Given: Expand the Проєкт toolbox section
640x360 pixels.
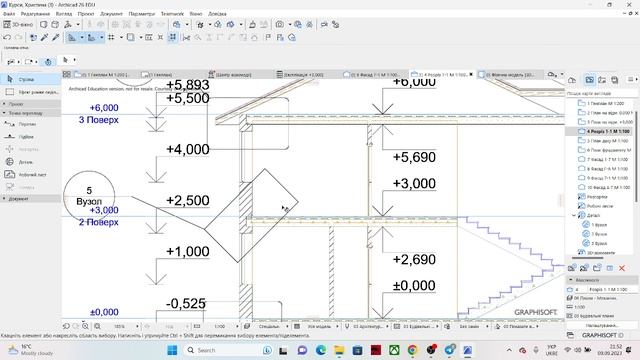Looking at the screenshot, I should (31, 104).
